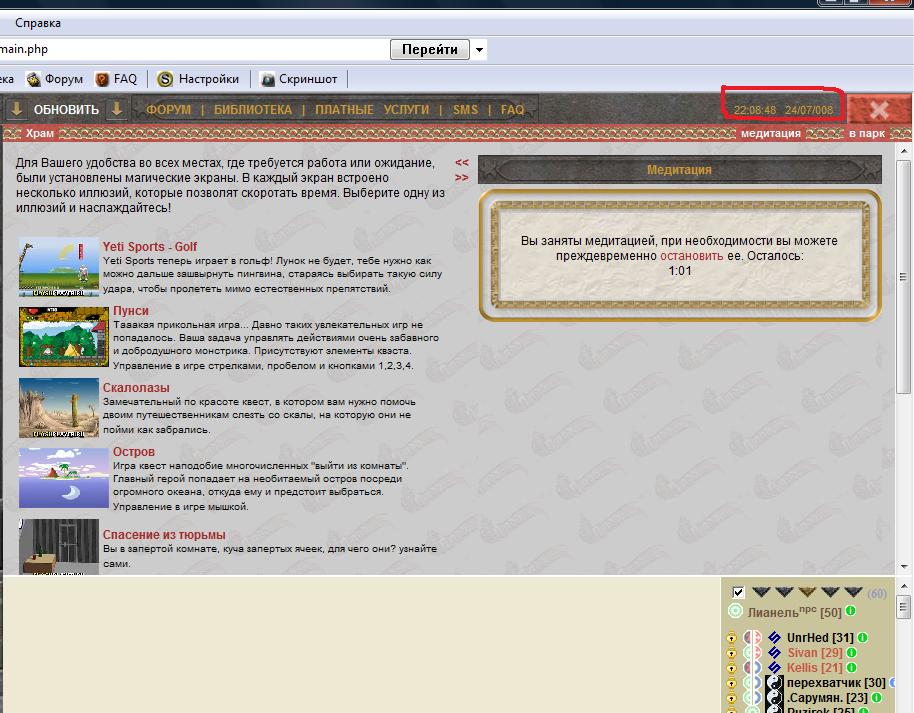Click private message lock icon beside UnrHed
Screen dimensions: 914x713
[x=732, y=638]
